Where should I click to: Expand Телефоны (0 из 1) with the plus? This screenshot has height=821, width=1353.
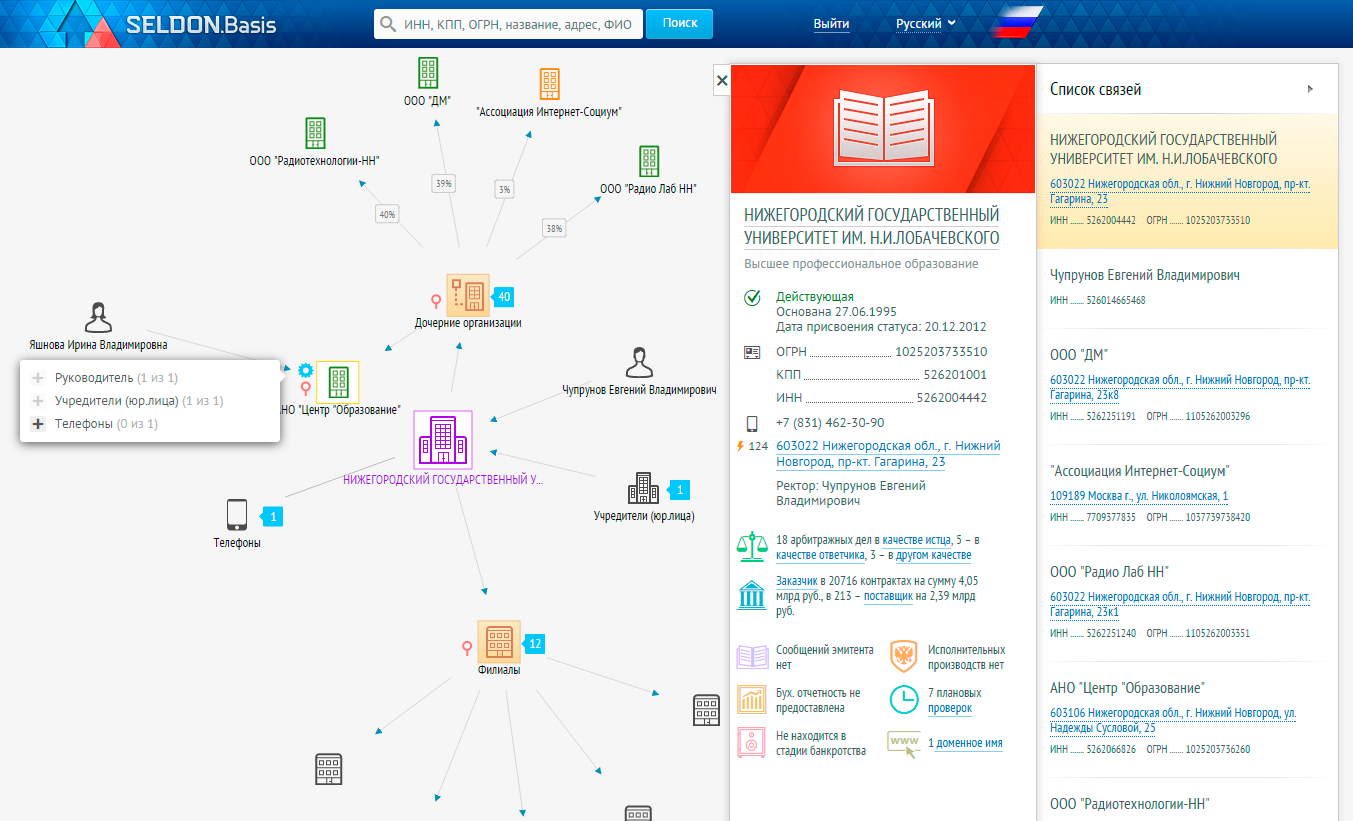click(x=38, y=424)
